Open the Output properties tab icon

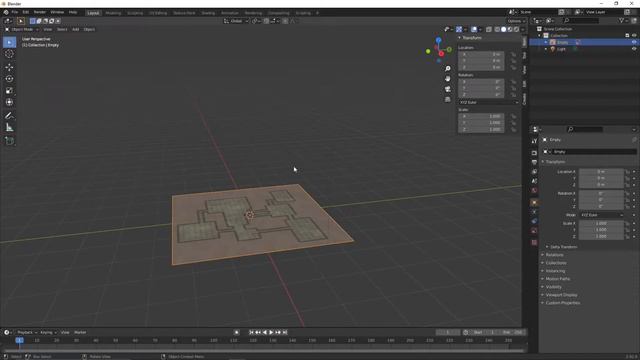(534, 162)
